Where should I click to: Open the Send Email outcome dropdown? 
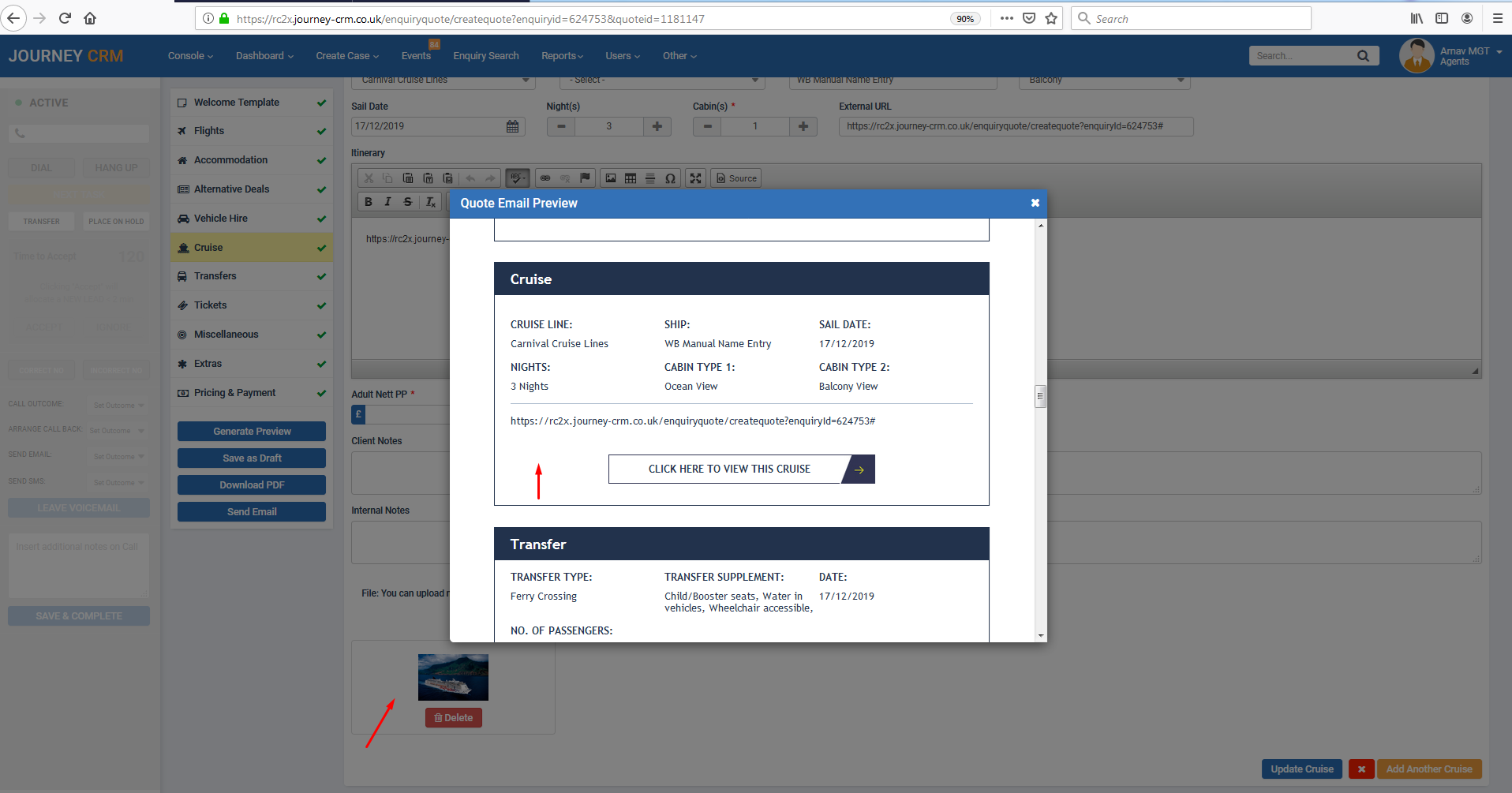[x=117, y=457]
